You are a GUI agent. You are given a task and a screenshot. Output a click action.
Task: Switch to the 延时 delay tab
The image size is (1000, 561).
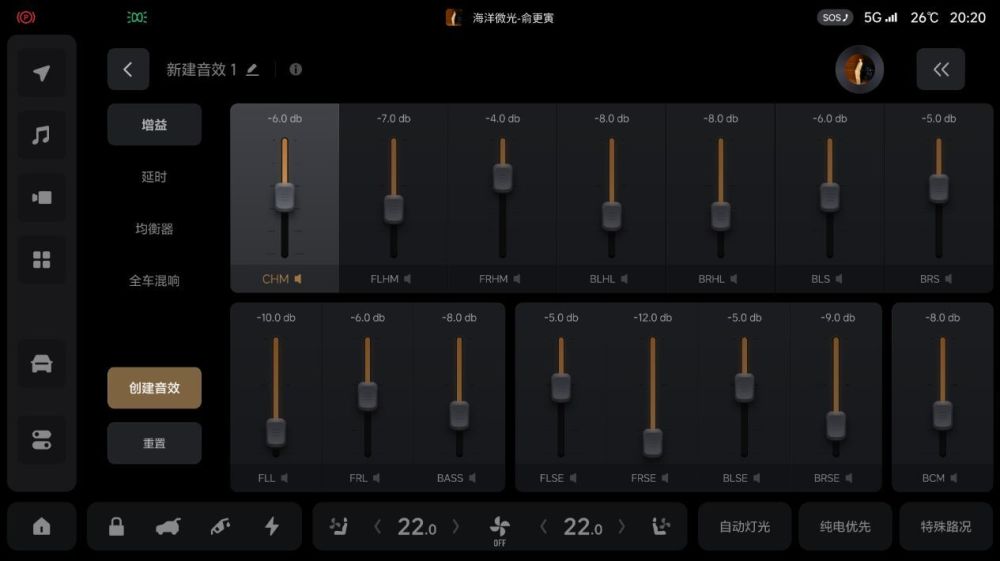click(154, 177)
